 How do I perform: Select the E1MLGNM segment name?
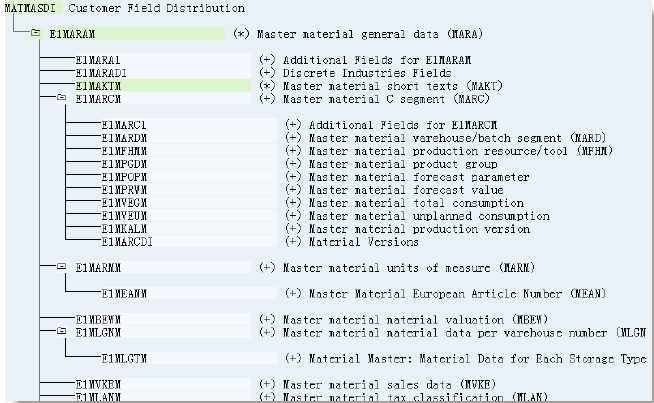(98, 332)
